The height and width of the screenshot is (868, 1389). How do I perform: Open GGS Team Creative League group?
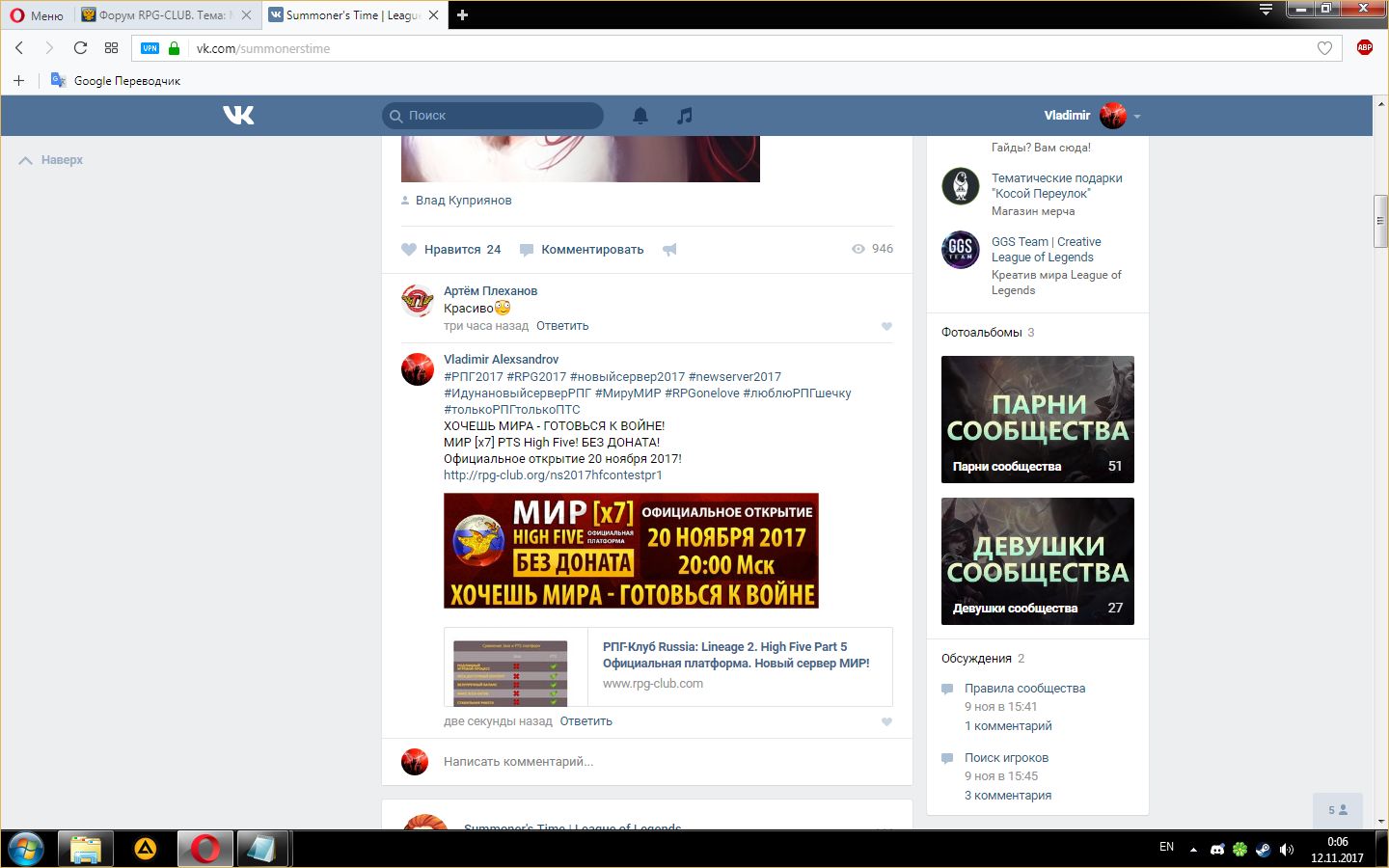pos(1047,250)
